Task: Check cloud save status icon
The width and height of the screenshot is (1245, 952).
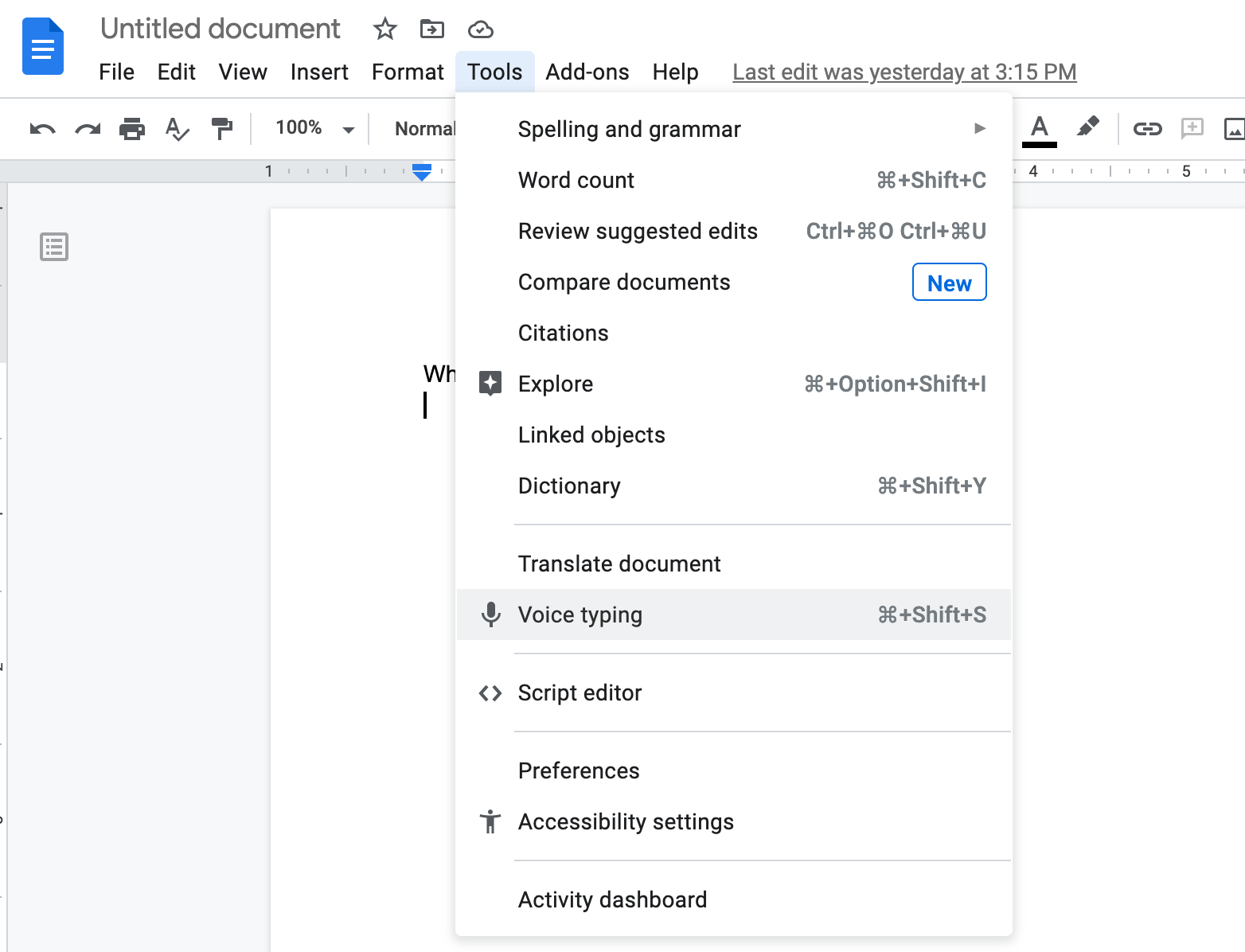Action: pyautogui.click(x=481, y=30)
